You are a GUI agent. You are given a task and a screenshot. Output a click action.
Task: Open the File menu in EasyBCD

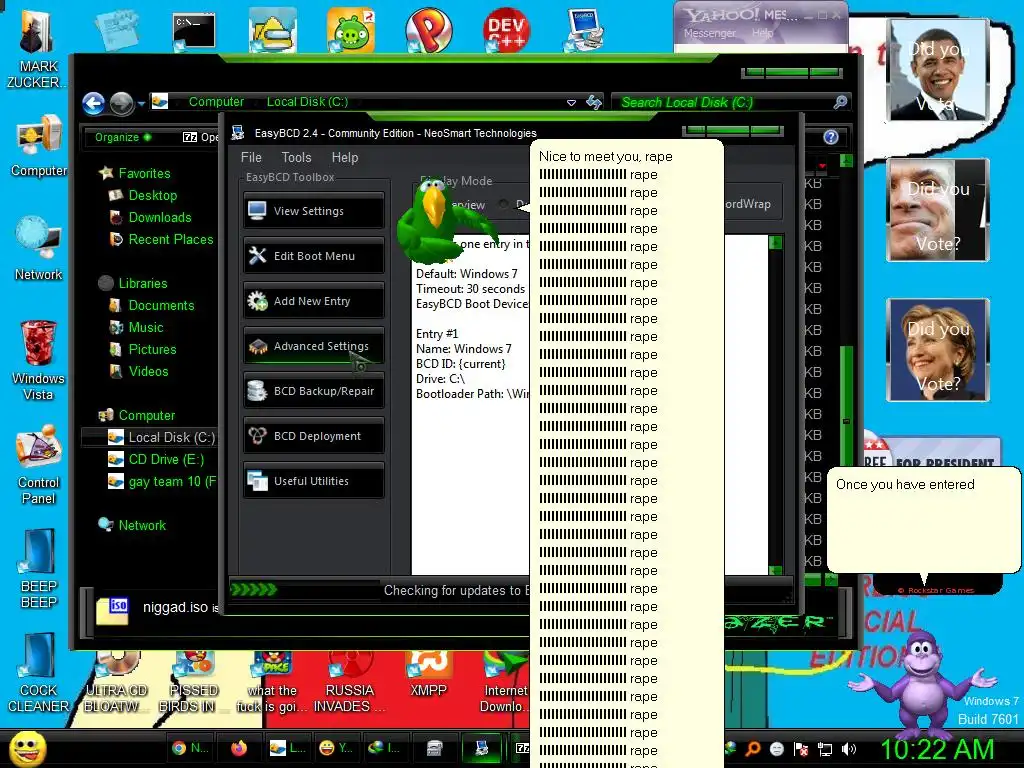tap(251, 157)
